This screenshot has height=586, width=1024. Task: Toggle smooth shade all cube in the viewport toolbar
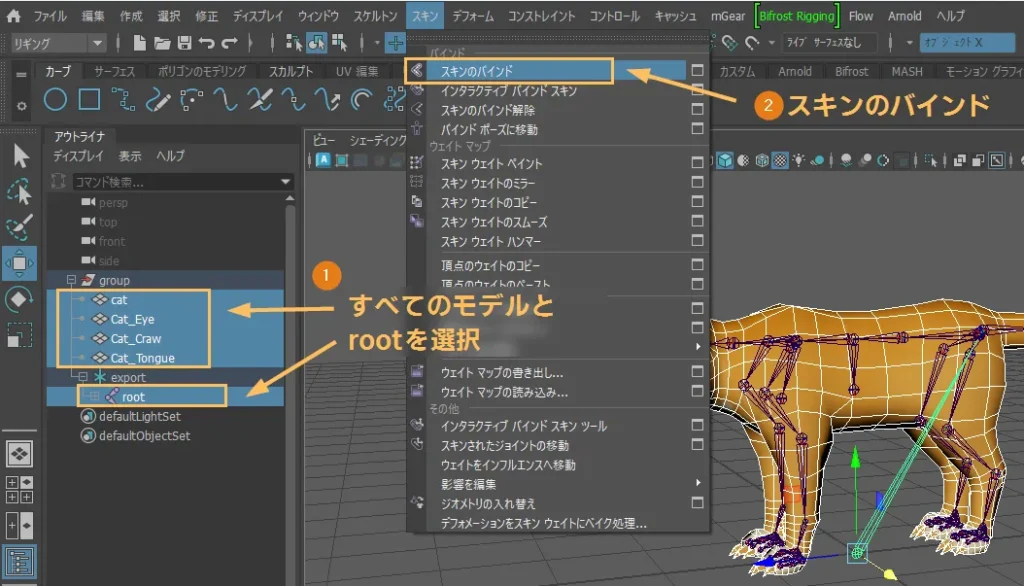click(725, 160)
